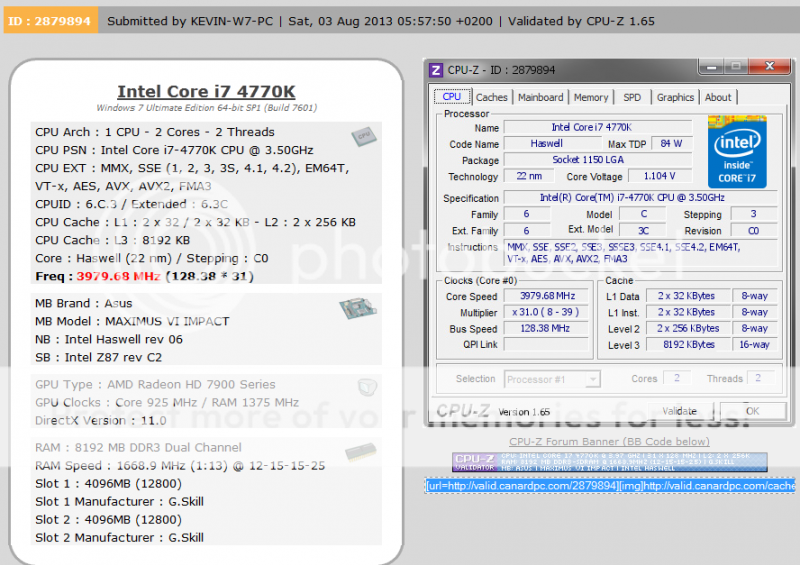Click the OK button
800x565 pixels.
point(752,411)
